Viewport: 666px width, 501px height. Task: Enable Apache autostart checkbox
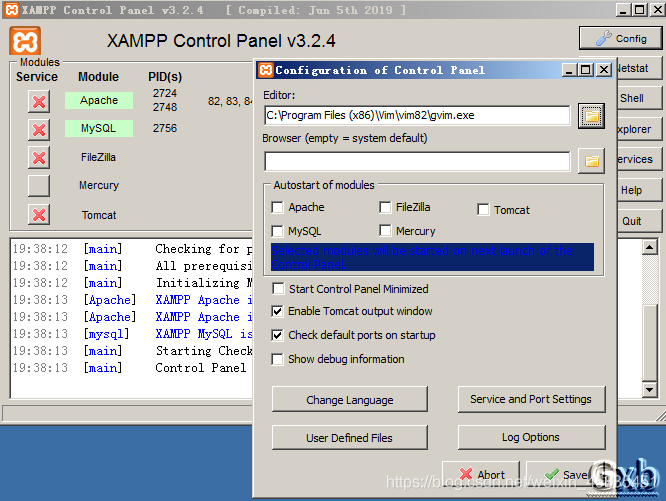point(277,208)
